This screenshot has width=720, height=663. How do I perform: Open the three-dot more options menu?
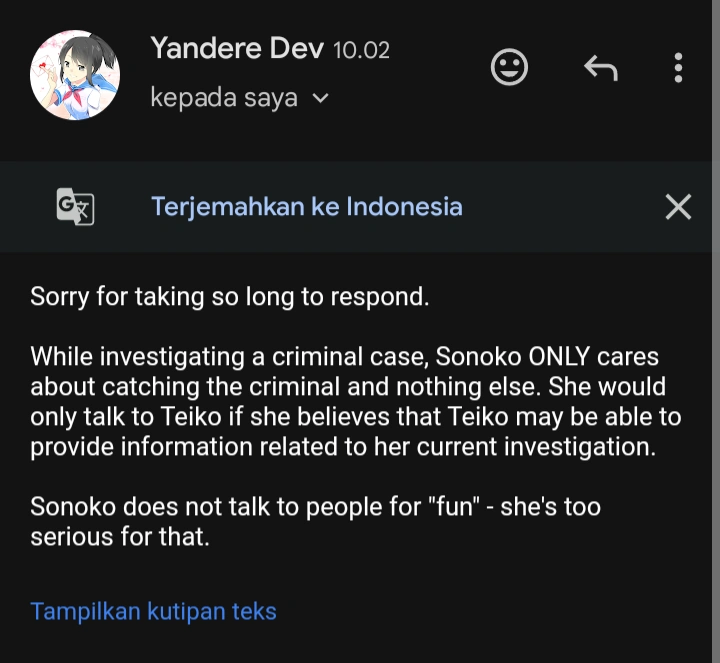click(x=678, y=67)
